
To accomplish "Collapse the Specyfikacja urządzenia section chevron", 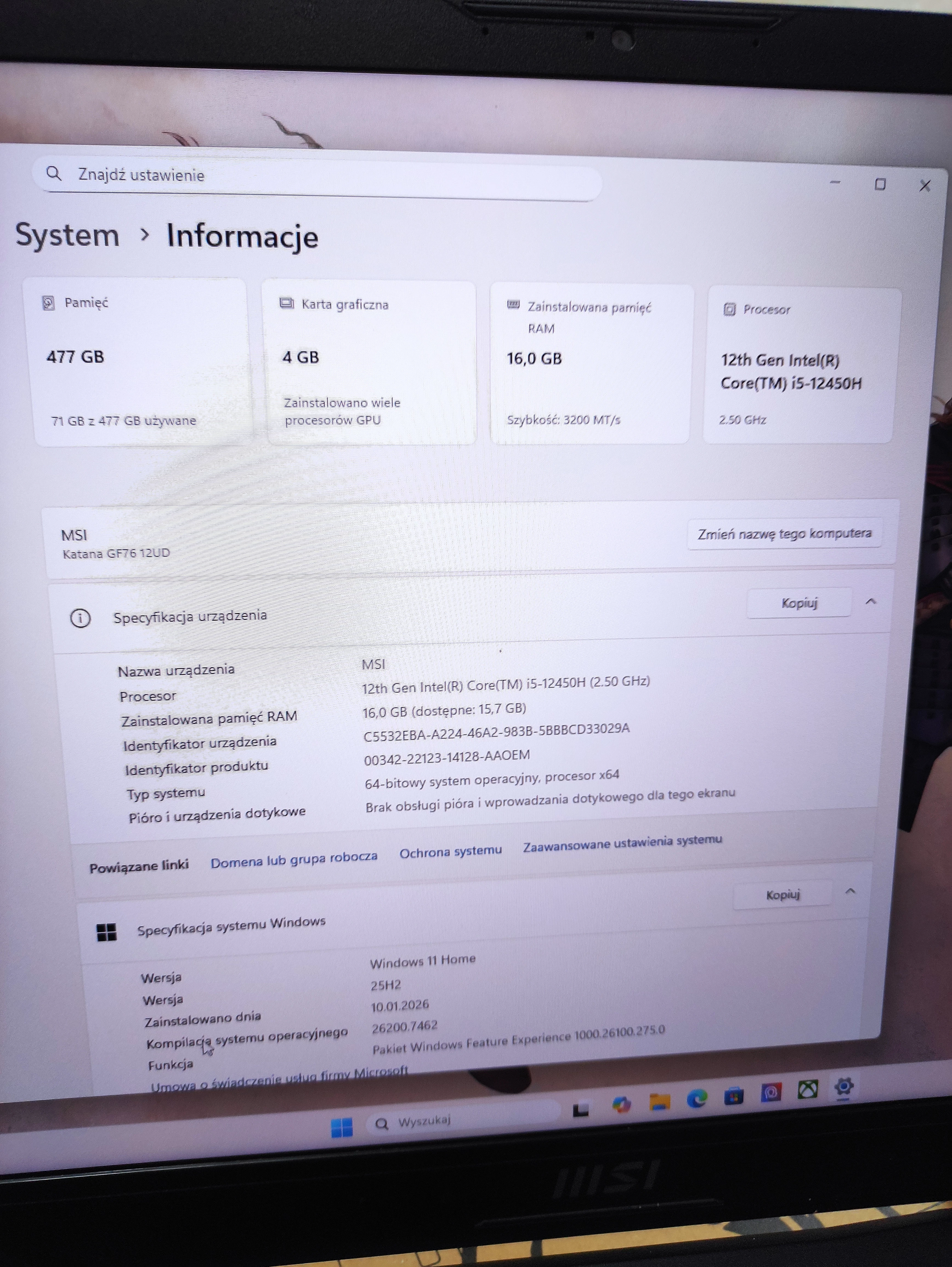I will coord(871,602).
